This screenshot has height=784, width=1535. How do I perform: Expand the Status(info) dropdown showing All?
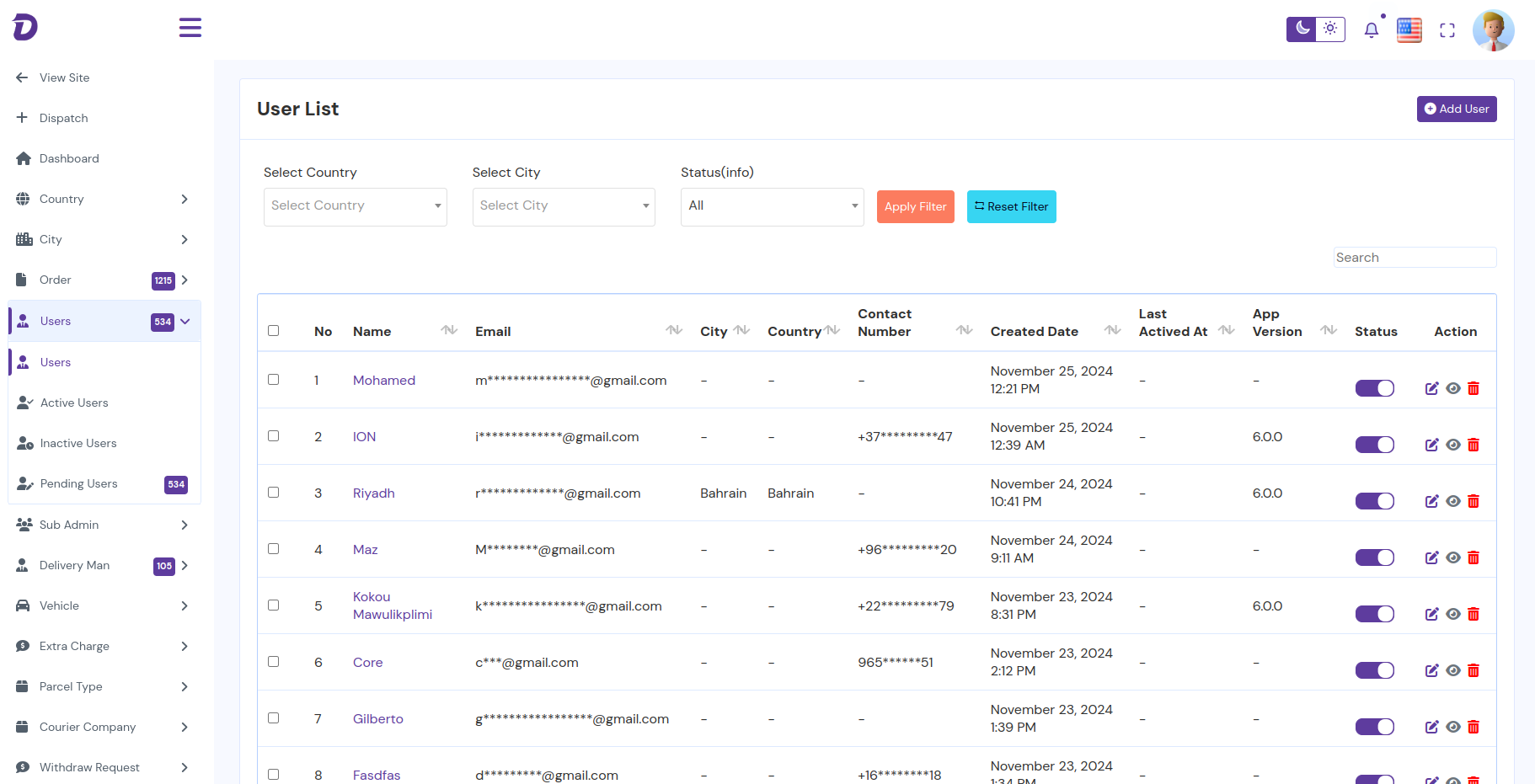coord(772,206)
